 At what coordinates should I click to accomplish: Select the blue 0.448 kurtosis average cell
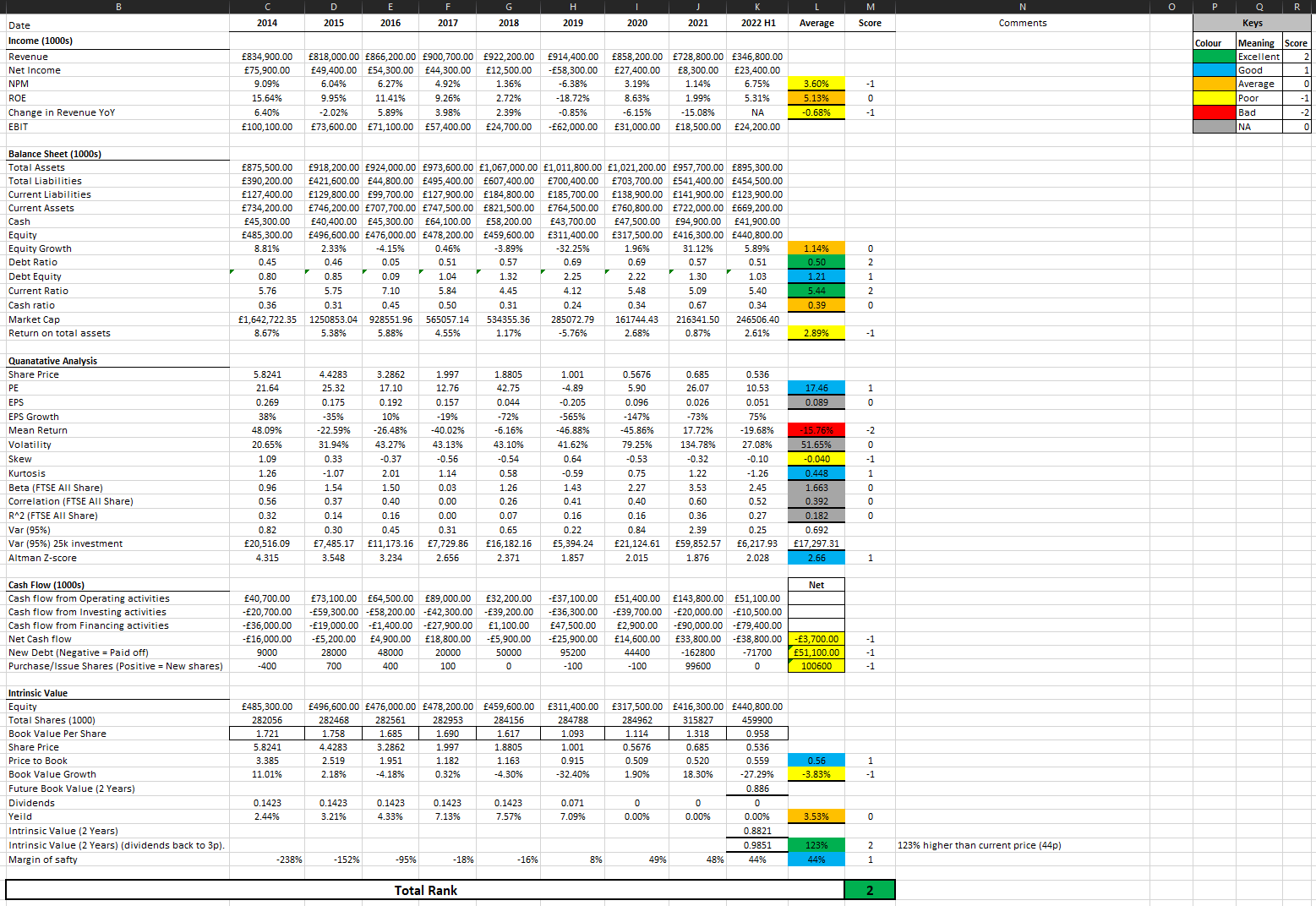[816, 473]
